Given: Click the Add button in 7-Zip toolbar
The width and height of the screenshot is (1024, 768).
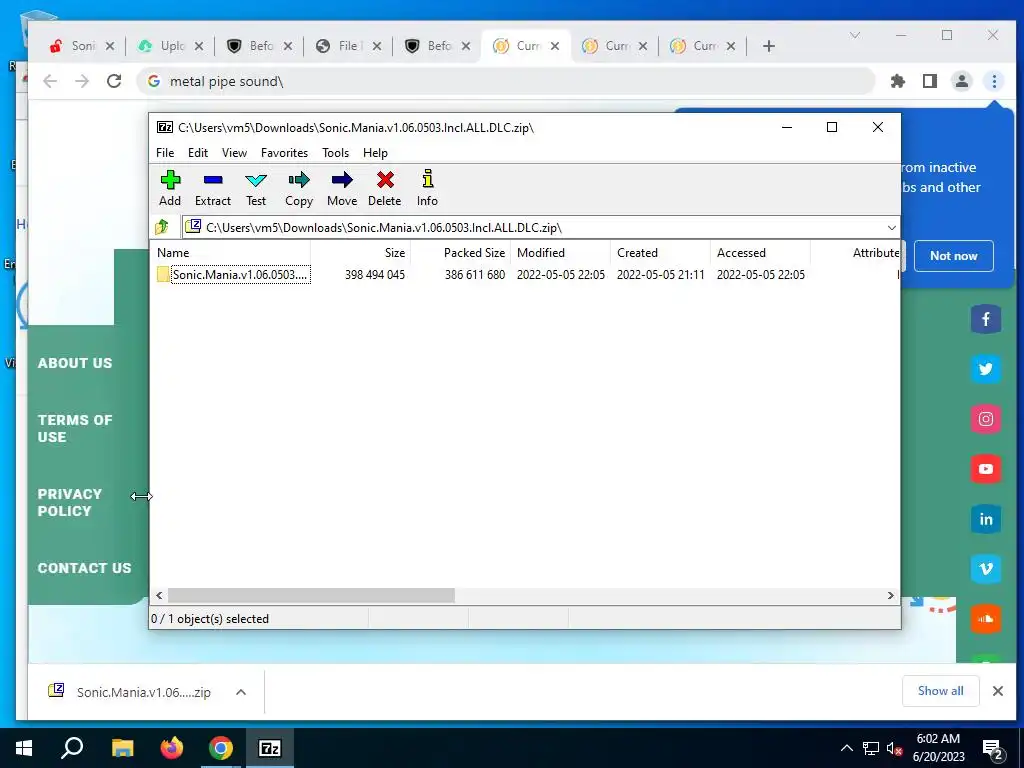Looking at the screenshot, I should coord(170,189).
